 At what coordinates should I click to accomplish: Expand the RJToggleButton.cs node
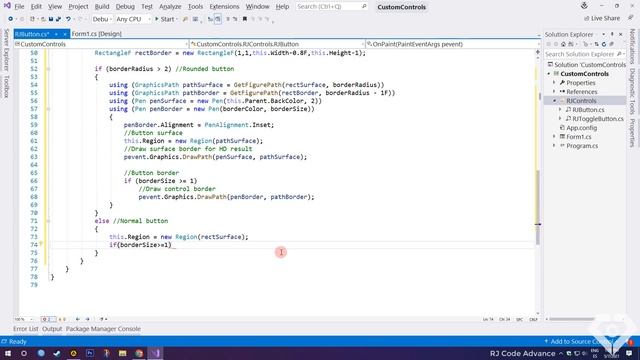[560, 119]
